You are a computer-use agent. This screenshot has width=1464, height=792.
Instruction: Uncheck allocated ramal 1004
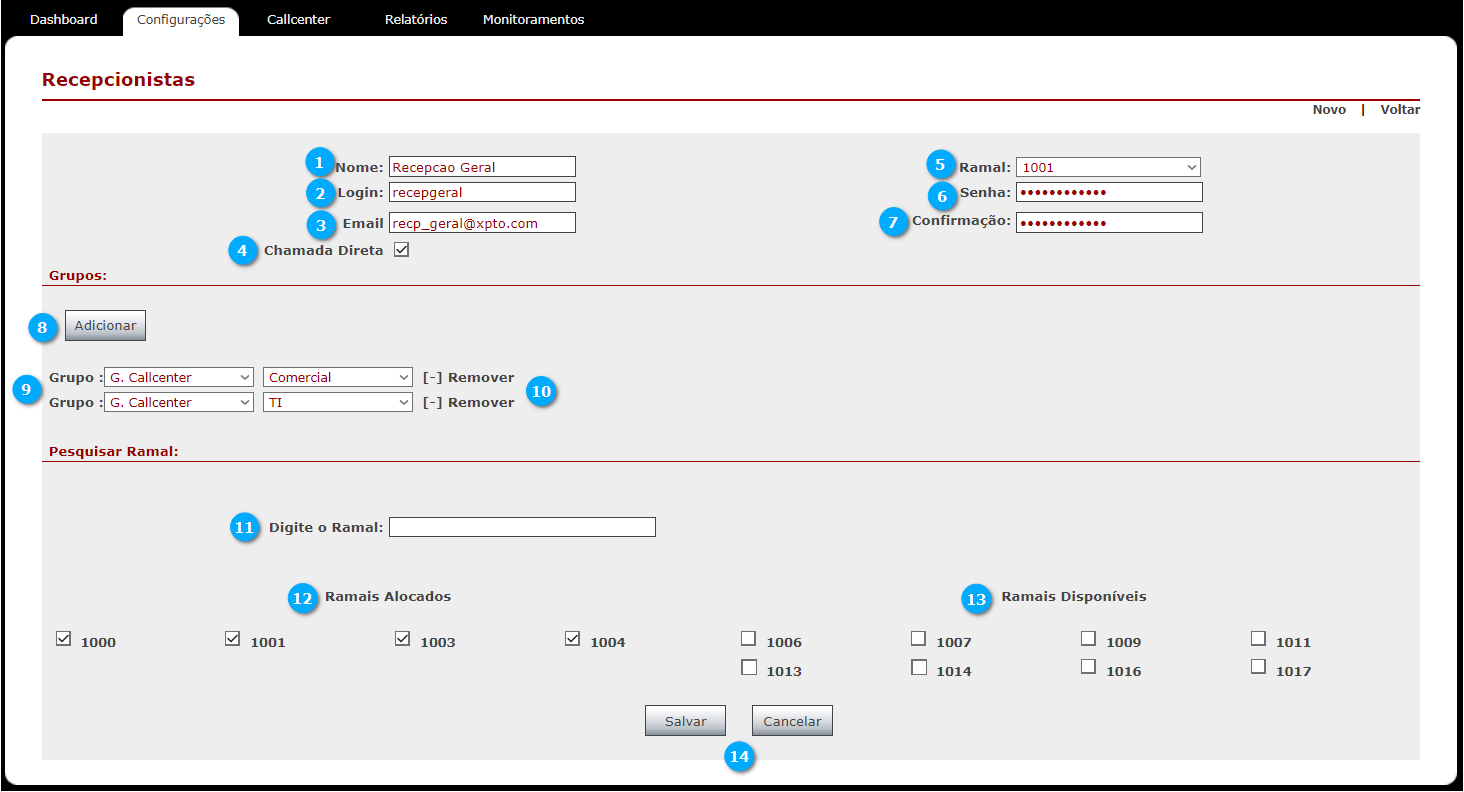click(x=573, y=638)
